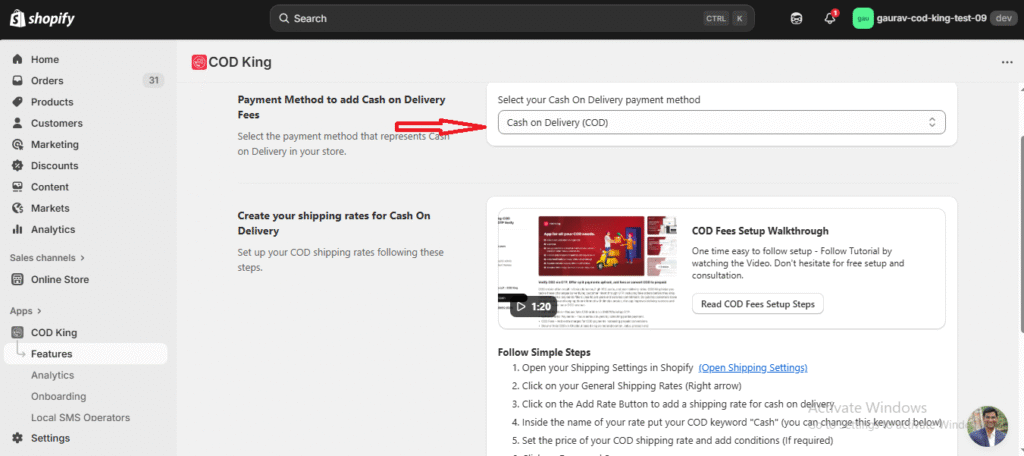Screen dimensions: 1024x456
Task: Open the Products section
Action: point(51,102)
